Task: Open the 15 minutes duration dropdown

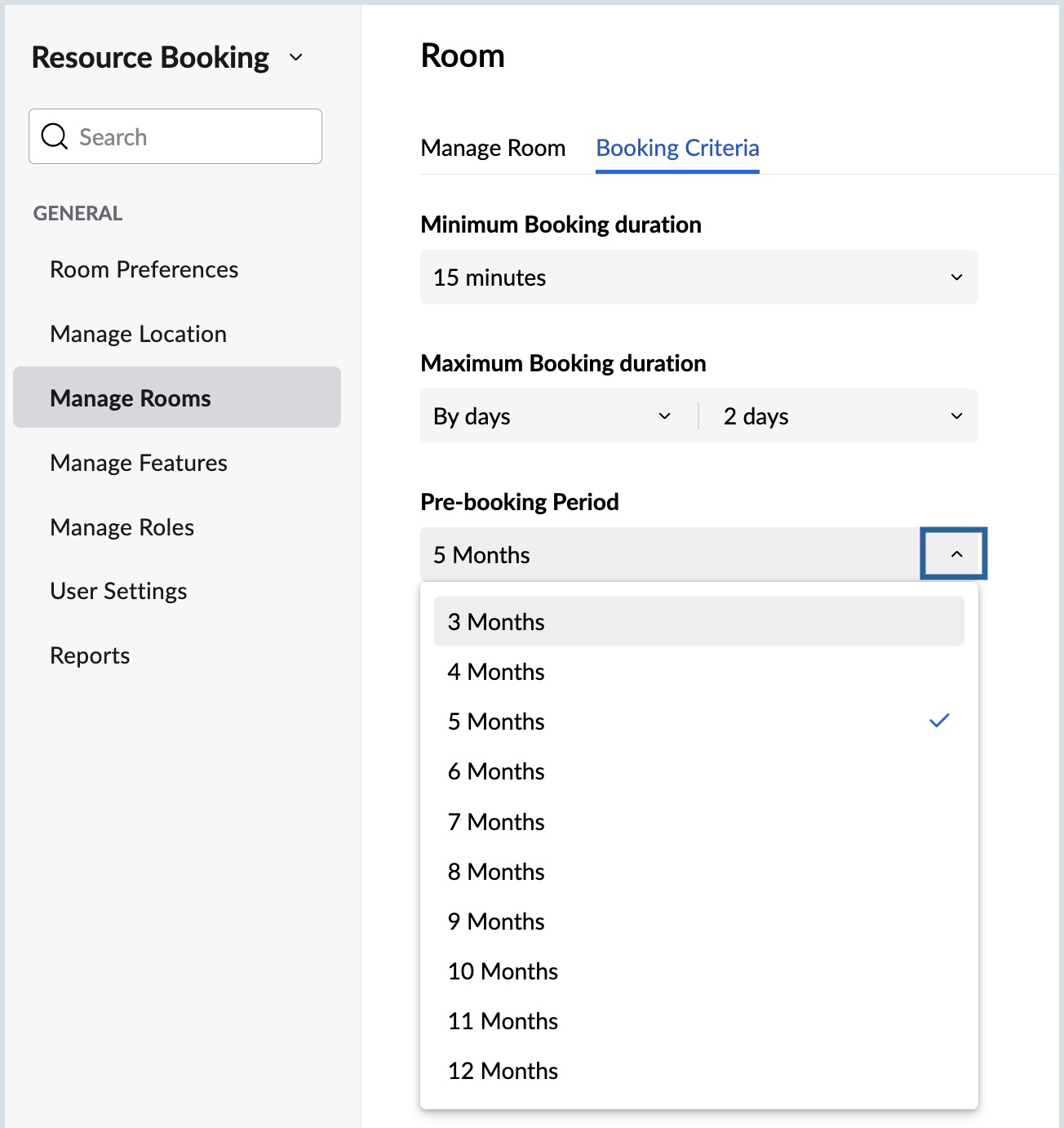Action: [698, 278]
